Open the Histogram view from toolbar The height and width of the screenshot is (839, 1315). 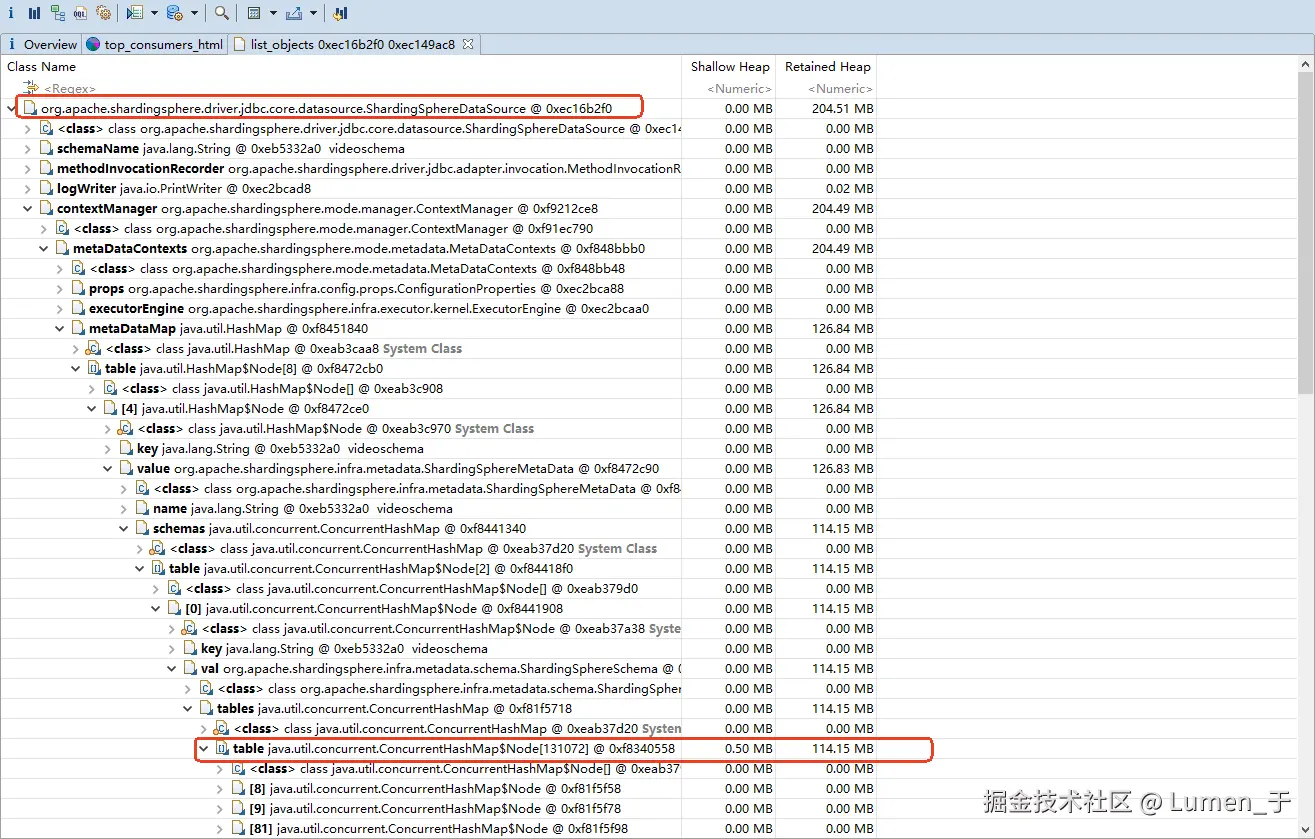34,13
